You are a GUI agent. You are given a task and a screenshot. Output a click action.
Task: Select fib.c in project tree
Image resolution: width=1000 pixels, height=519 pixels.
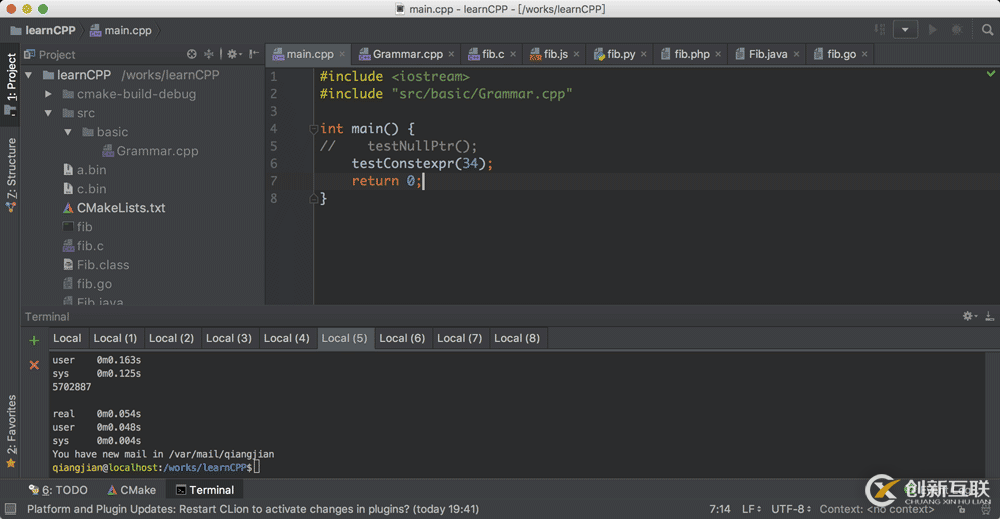pyautogui.click(x=84, y=246)
